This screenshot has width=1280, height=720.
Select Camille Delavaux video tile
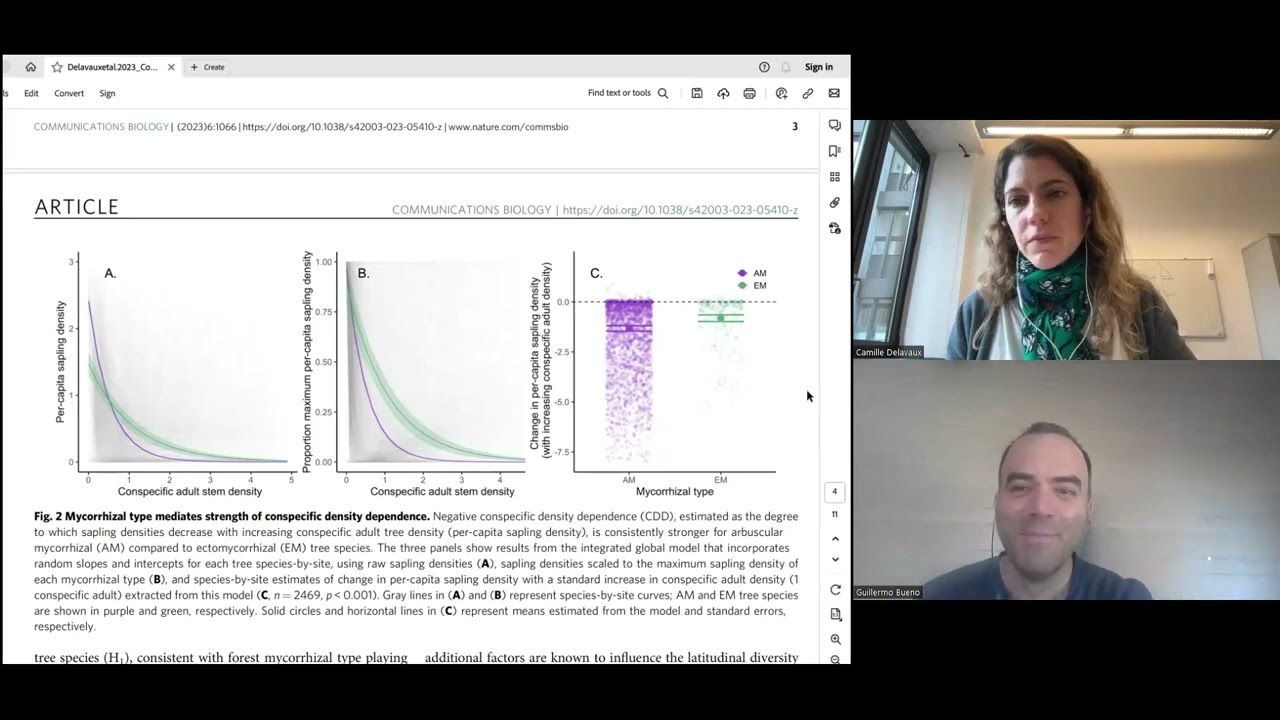(1066, 240)
